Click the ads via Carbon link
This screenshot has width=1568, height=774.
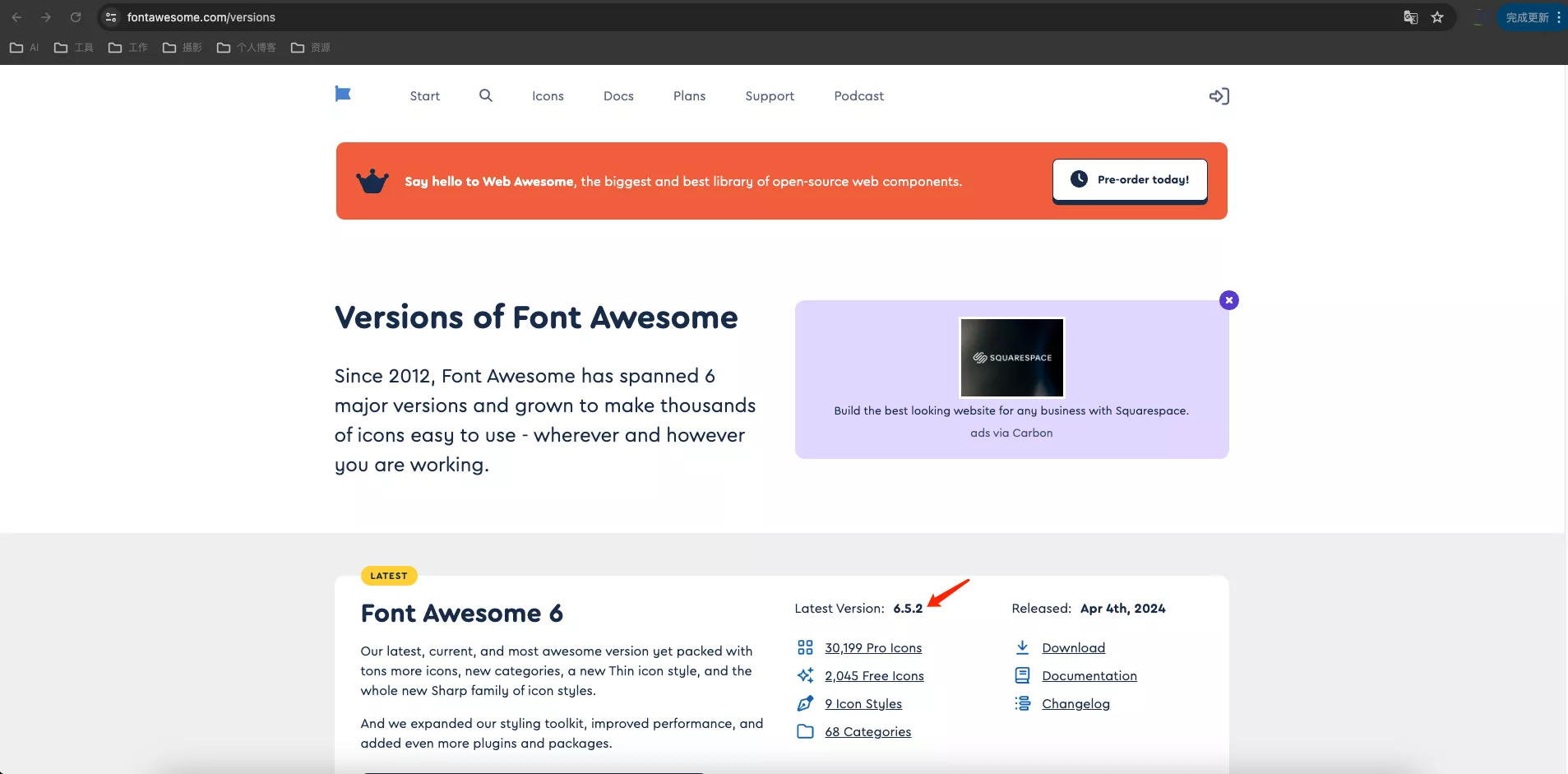1011,433
